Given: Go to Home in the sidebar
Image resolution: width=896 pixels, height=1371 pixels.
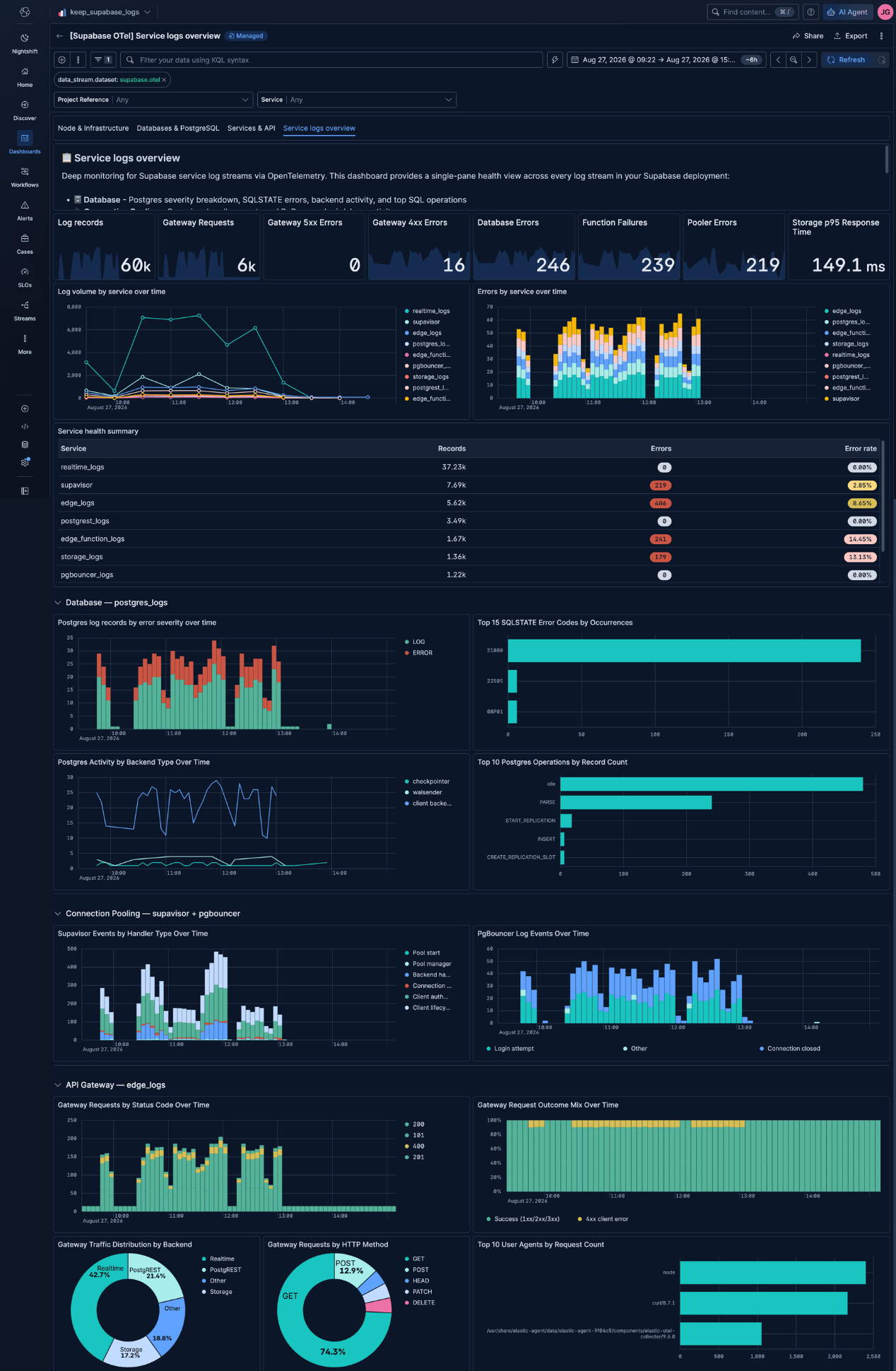Looking at the screenshot, I should tap(25, 76).
